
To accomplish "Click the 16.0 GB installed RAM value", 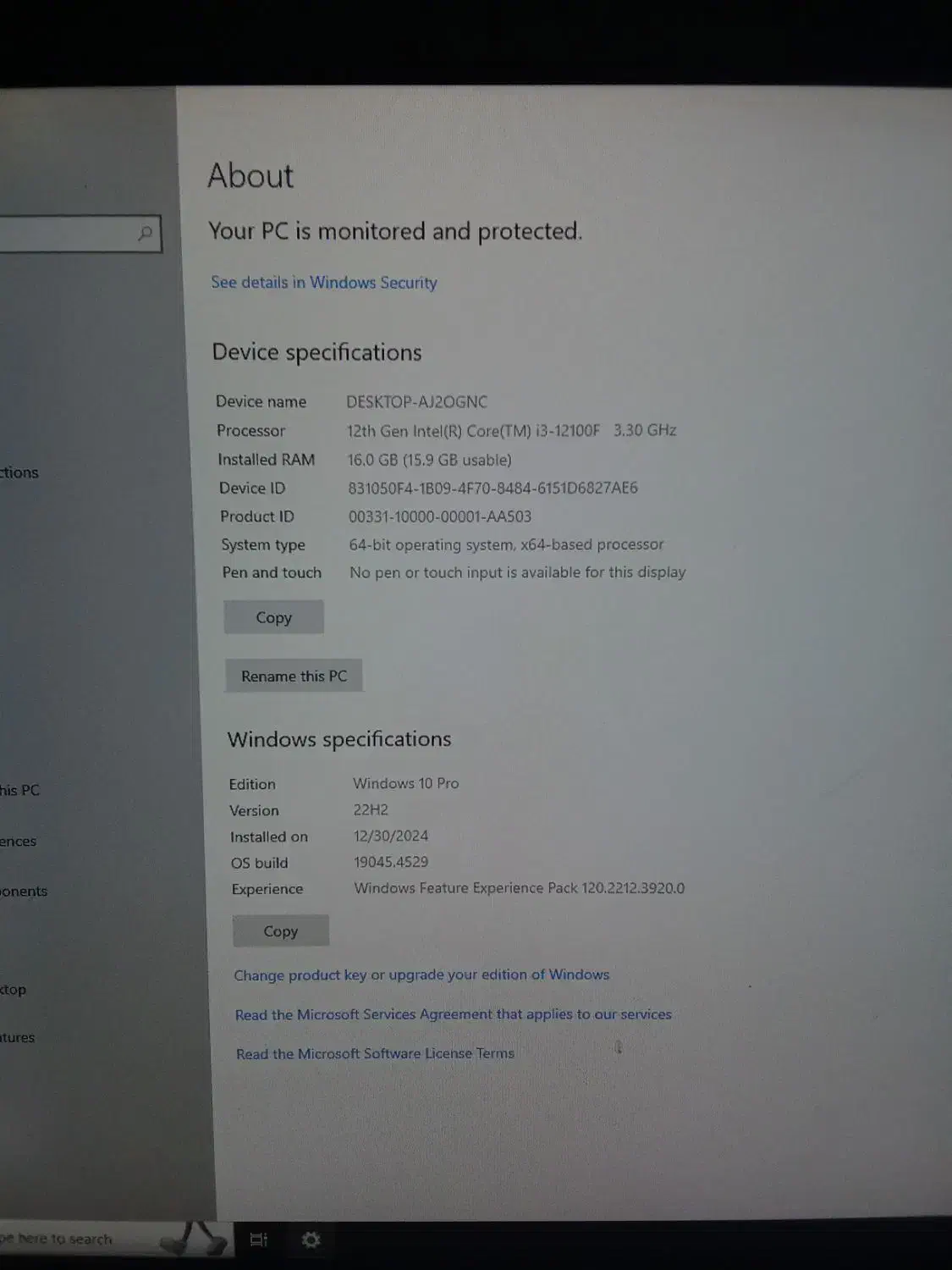I will point(429,460).
